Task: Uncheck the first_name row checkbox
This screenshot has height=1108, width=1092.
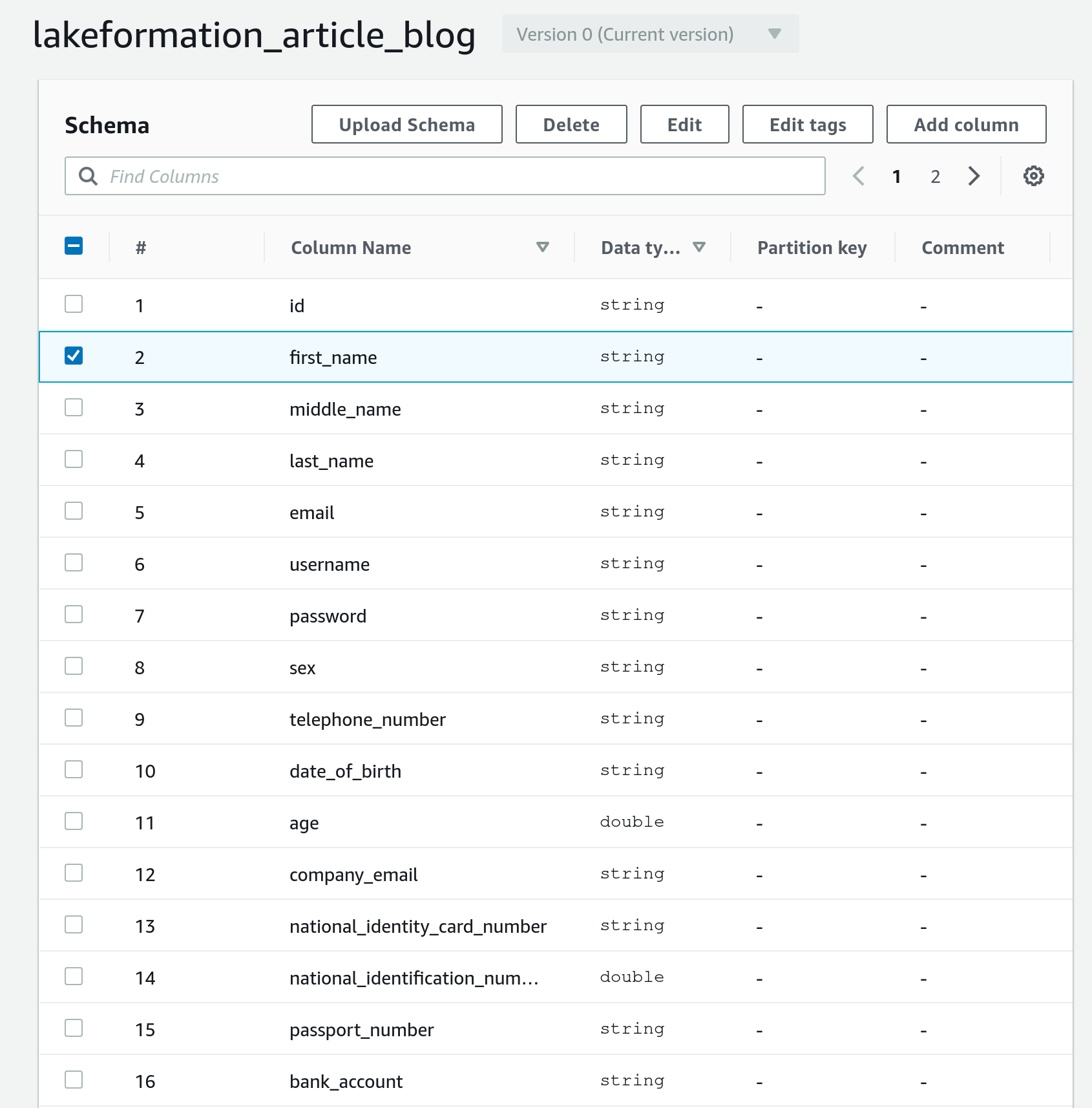Action: click(x=74, y=356)
